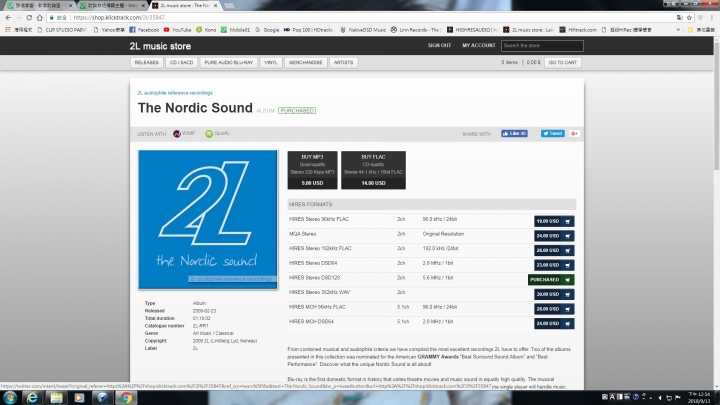720x405 pixels.
Task: Open the taskbar clock
Action: tap(700, 398)
